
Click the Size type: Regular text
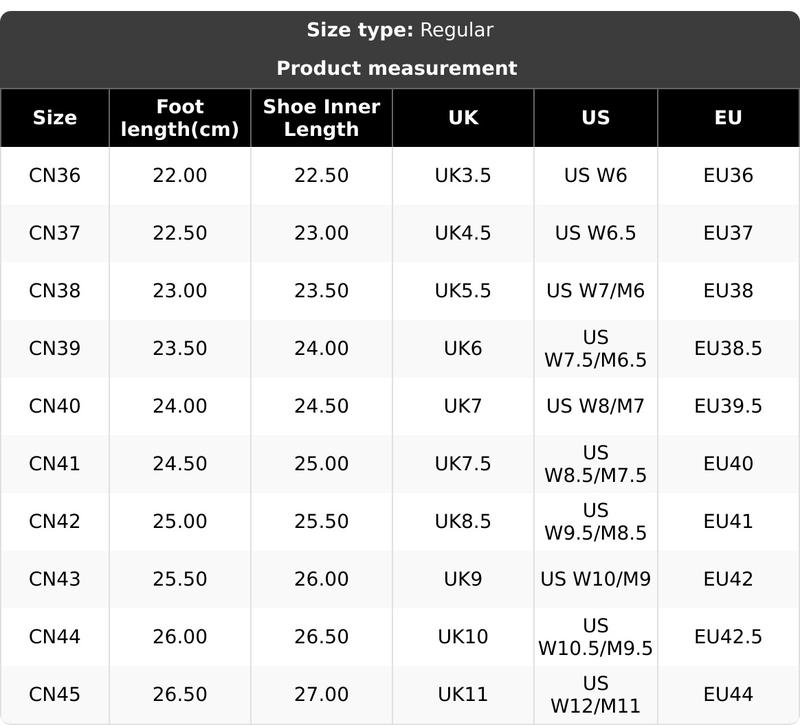pyautogui.click(x=400, y=30)
